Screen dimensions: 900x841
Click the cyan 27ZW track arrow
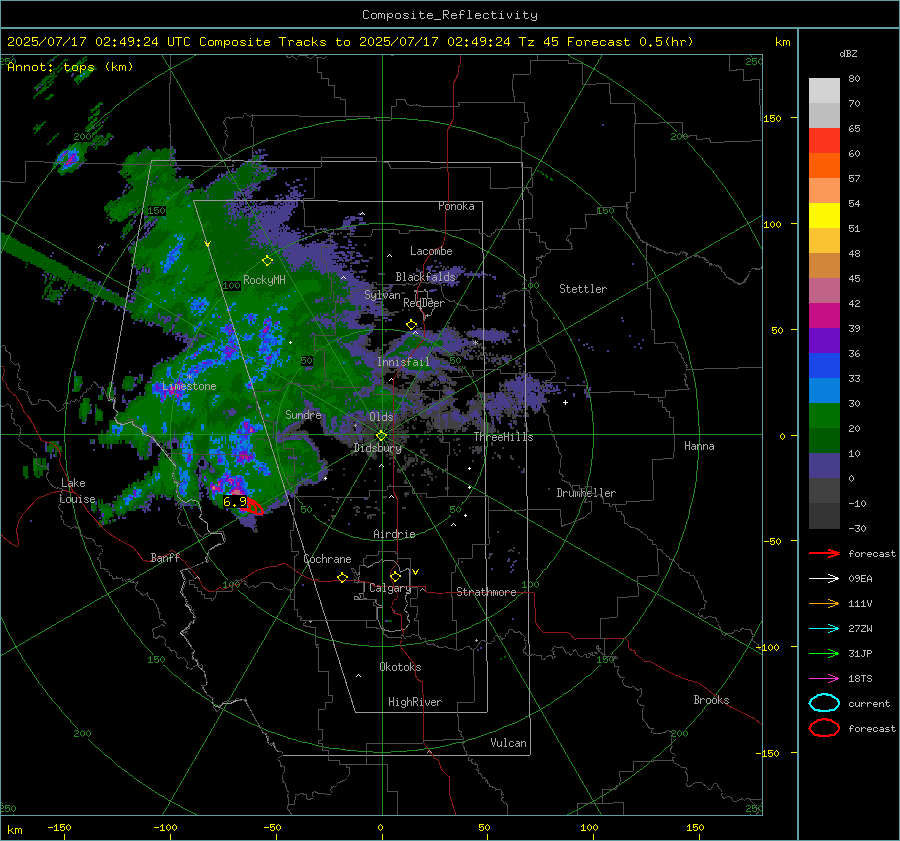[824, 629]
